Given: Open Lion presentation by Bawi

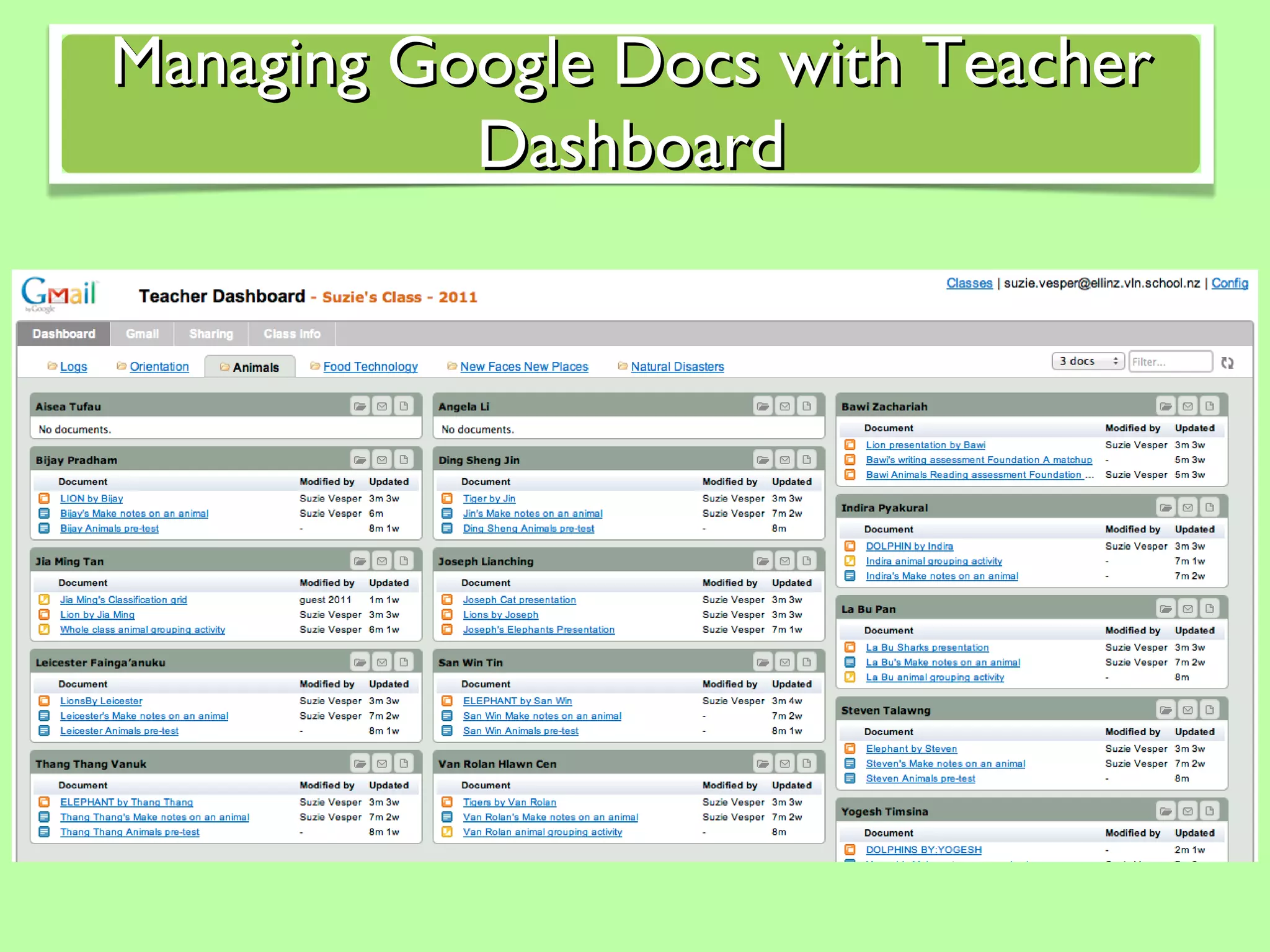Looking at the screenshot, I should 925,445.
